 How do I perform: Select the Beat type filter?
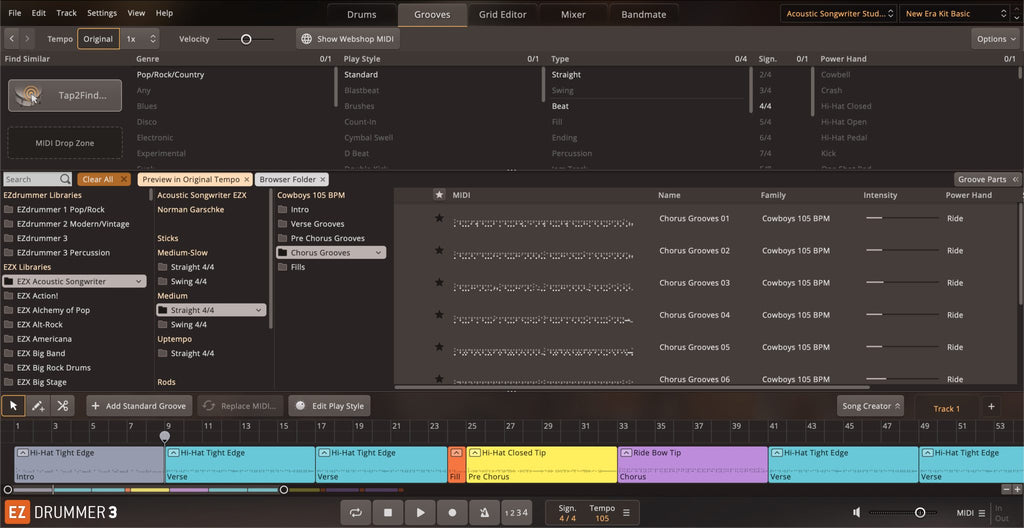[x=560, y=106]
